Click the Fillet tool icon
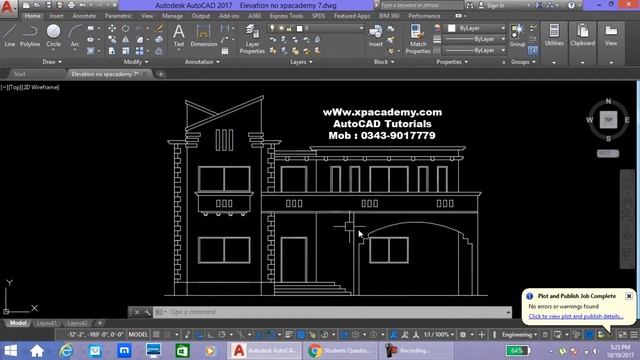The image size is (640, 360). [x=140, y=40]
